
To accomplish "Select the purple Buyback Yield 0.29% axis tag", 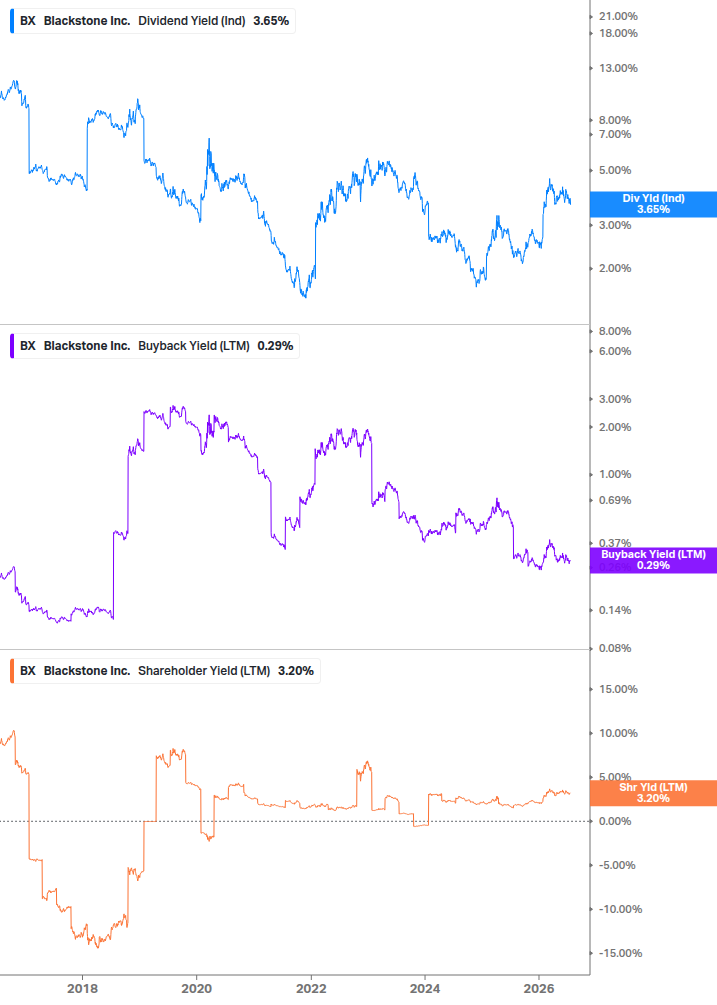I will 653,560.
